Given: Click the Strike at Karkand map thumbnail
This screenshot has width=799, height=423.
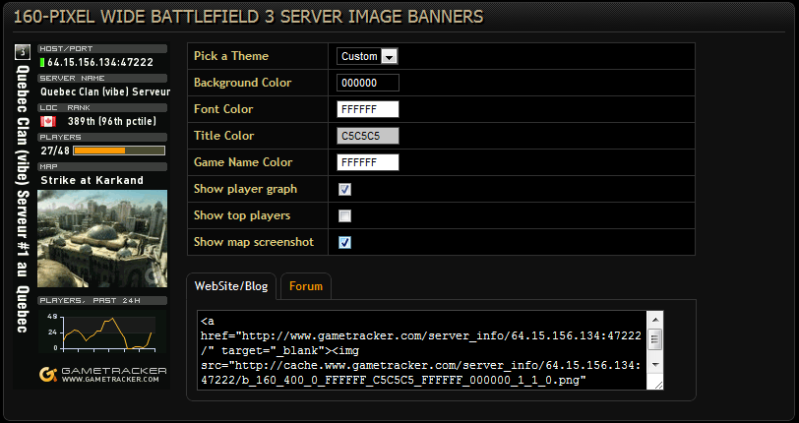Looking at the screenshot, I should pyautogui.click(x=102, y=239).
